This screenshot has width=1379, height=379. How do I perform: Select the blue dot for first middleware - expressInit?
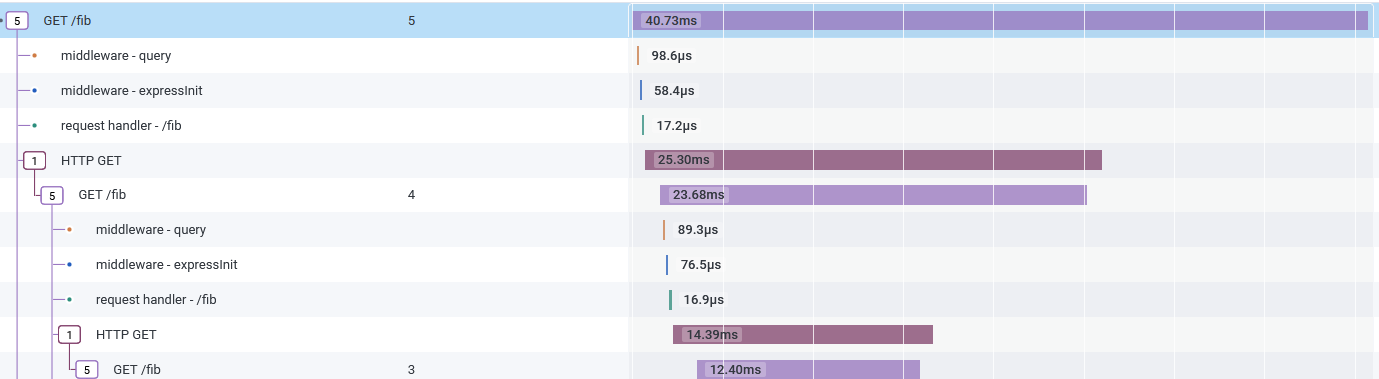tap(35, 91)
